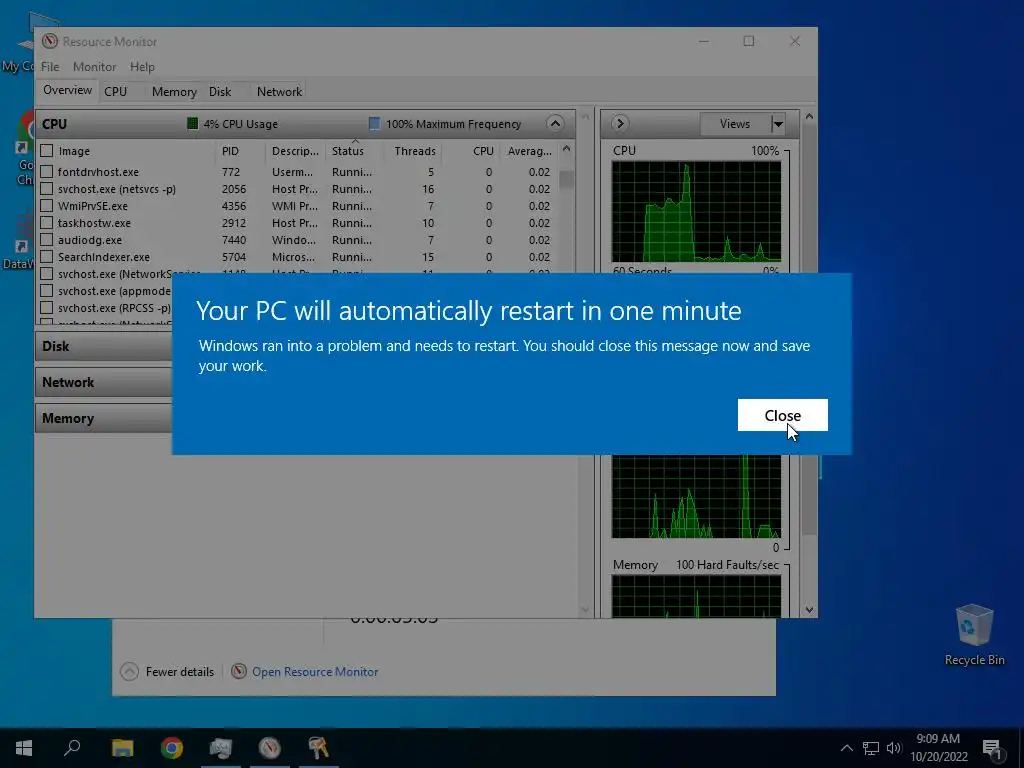Open the Recycle Bin desktop icon
The image size is (1024, 768).
974,633
